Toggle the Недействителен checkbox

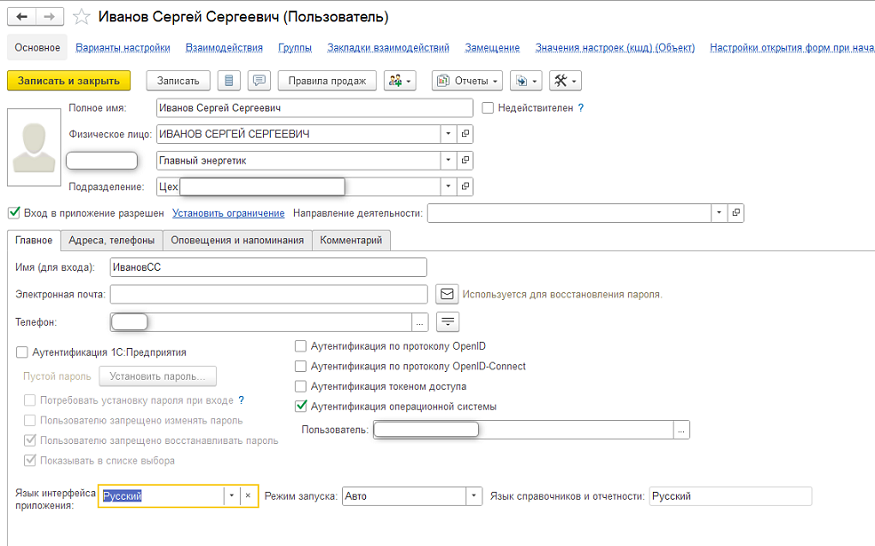488,107
